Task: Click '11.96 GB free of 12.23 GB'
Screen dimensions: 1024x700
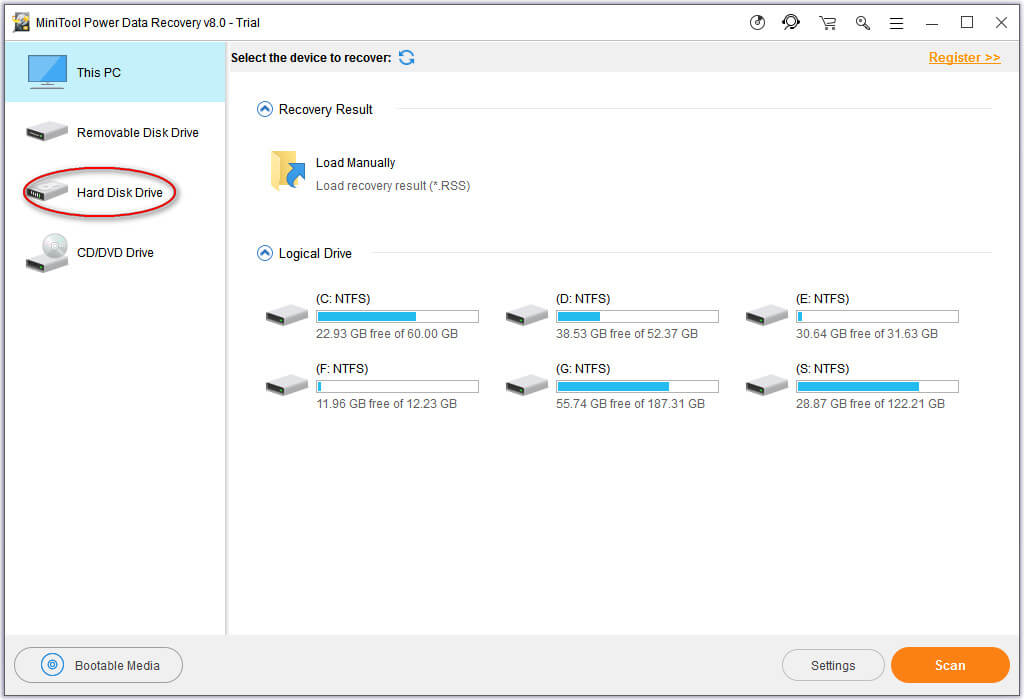Action: 387,404
